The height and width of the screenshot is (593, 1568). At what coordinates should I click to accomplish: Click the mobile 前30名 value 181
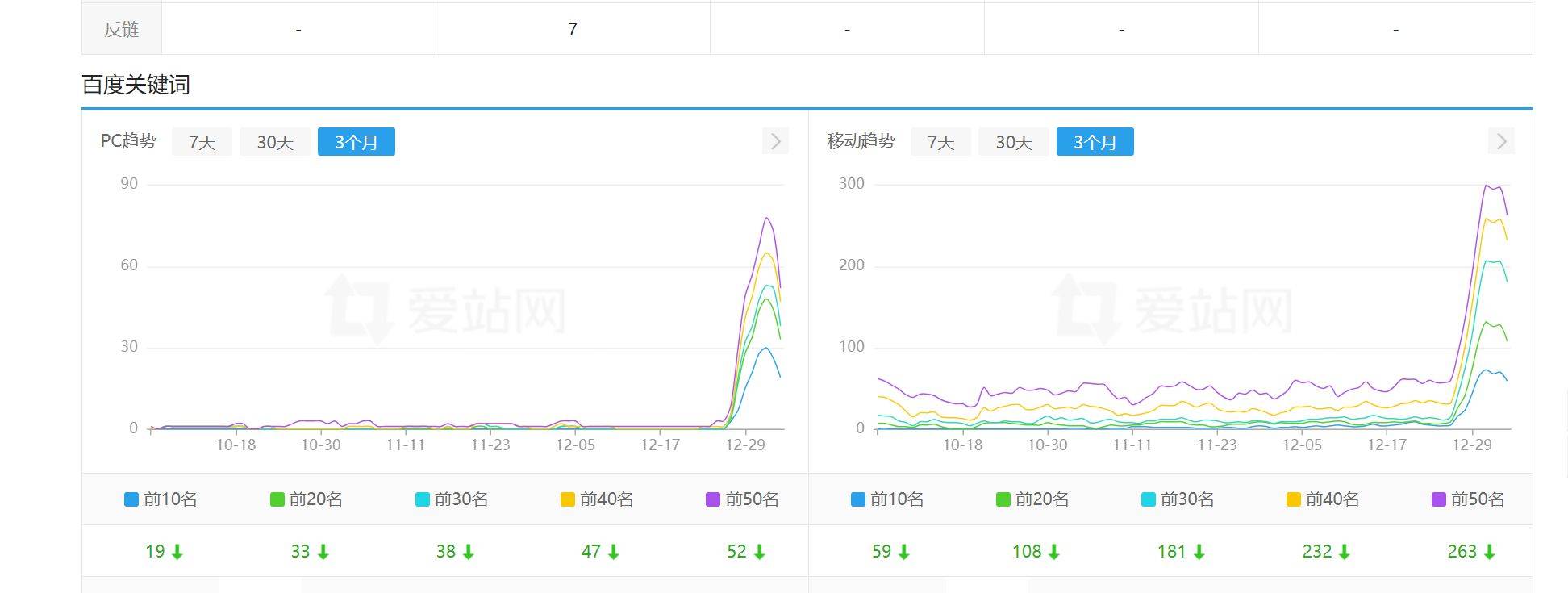click(x=1172, y=551)
